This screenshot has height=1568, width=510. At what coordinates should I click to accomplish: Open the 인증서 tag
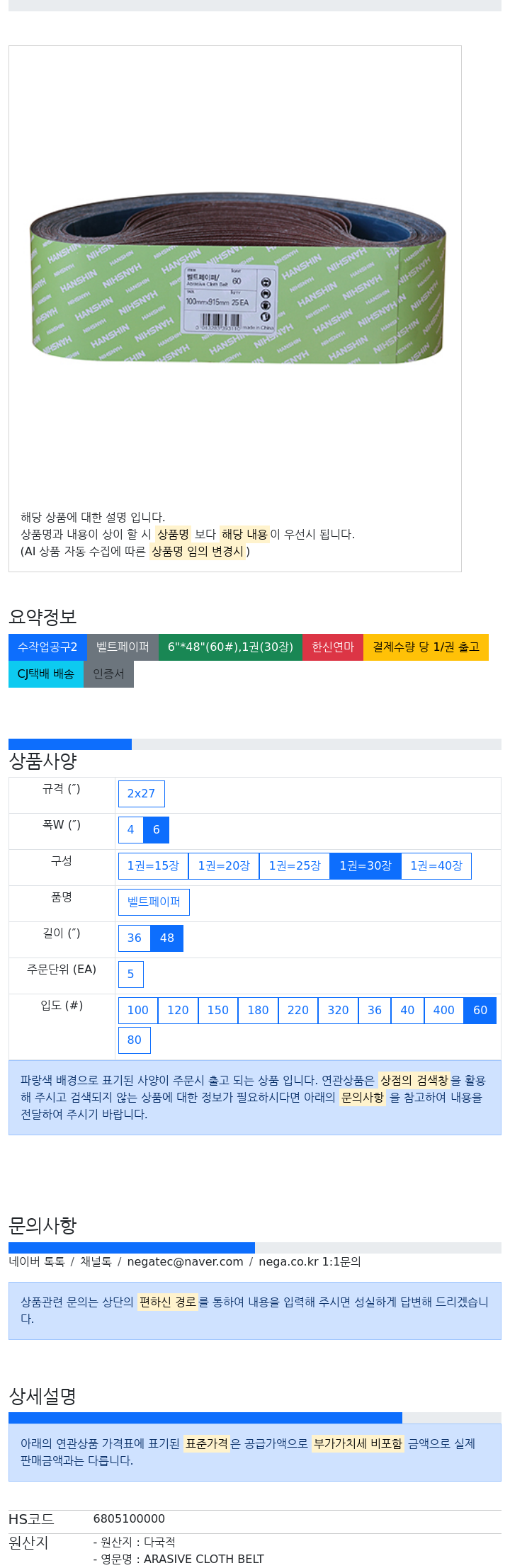pos(108,674)
